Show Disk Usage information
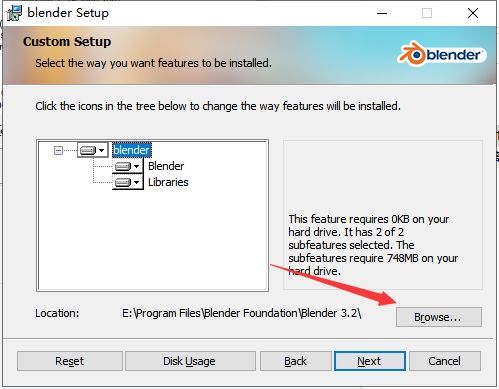Image resolution: width=499 pixels, height=389 pixels. tap(190, 361)
